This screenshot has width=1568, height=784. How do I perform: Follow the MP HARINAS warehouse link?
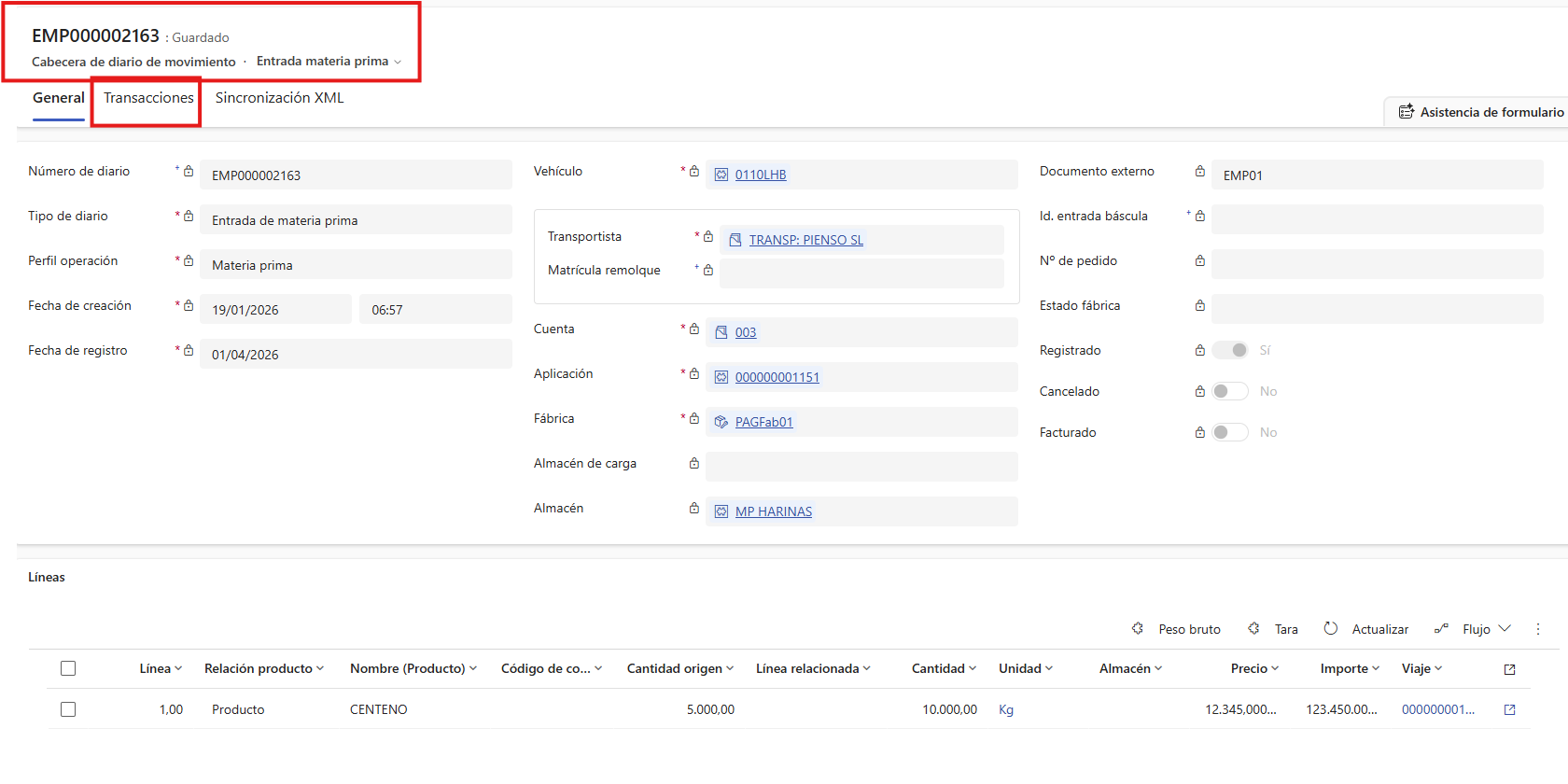coord(773,511)
